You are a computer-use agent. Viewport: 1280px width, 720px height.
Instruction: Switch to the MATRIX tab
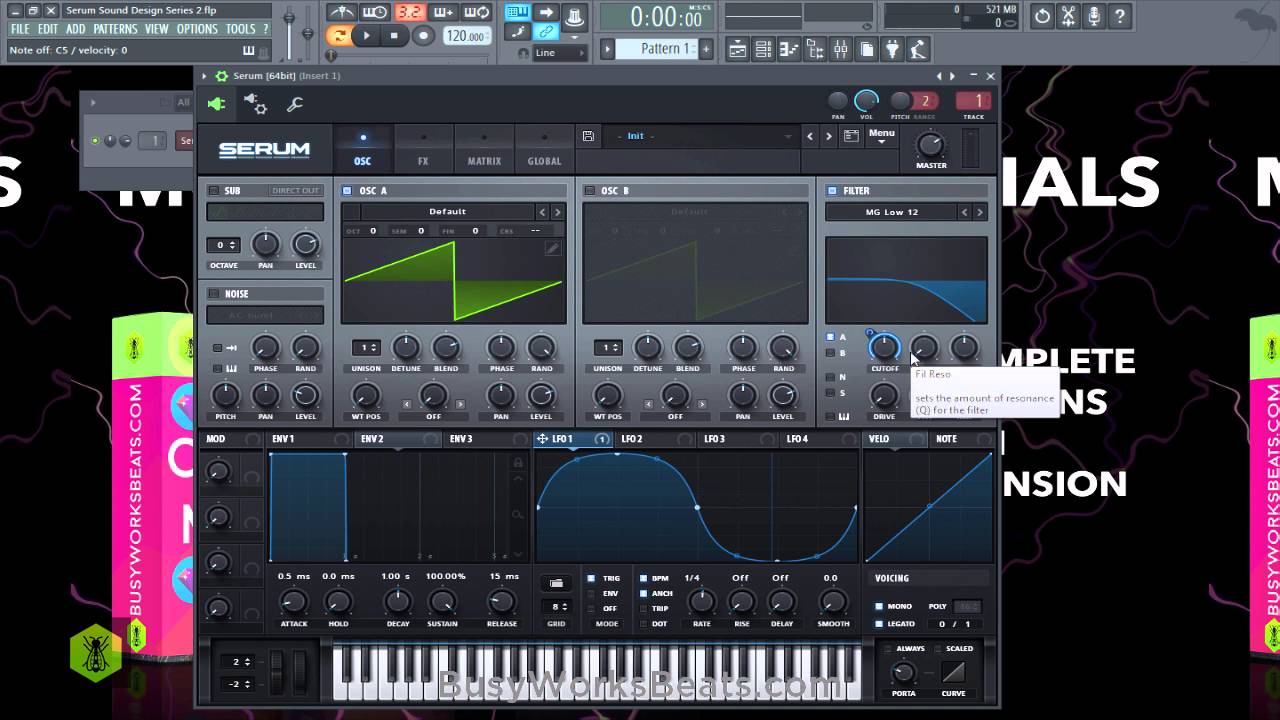[x=484, y=150]
